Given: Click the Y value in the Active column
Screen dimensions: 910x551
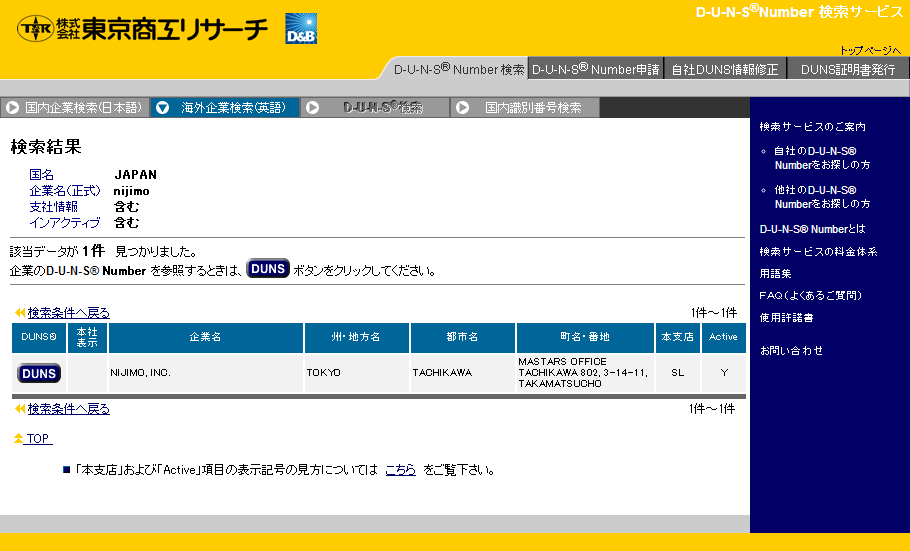Looking at the screenshot, I should (724, 373).
